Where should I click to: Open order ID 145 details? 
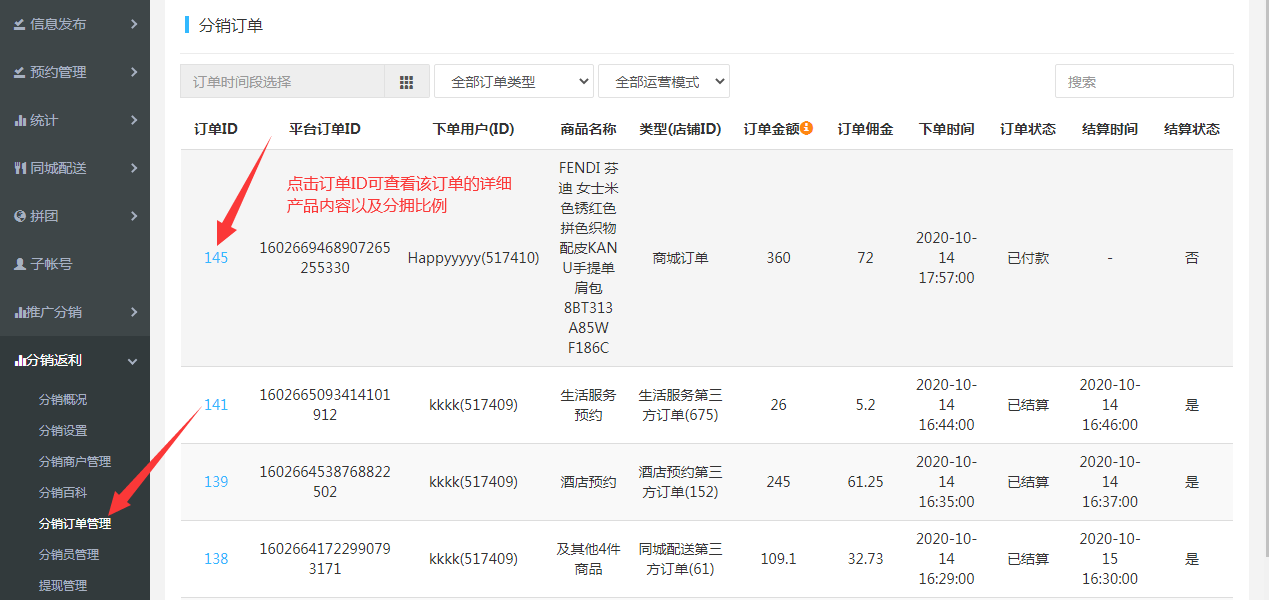click(216, 258)
